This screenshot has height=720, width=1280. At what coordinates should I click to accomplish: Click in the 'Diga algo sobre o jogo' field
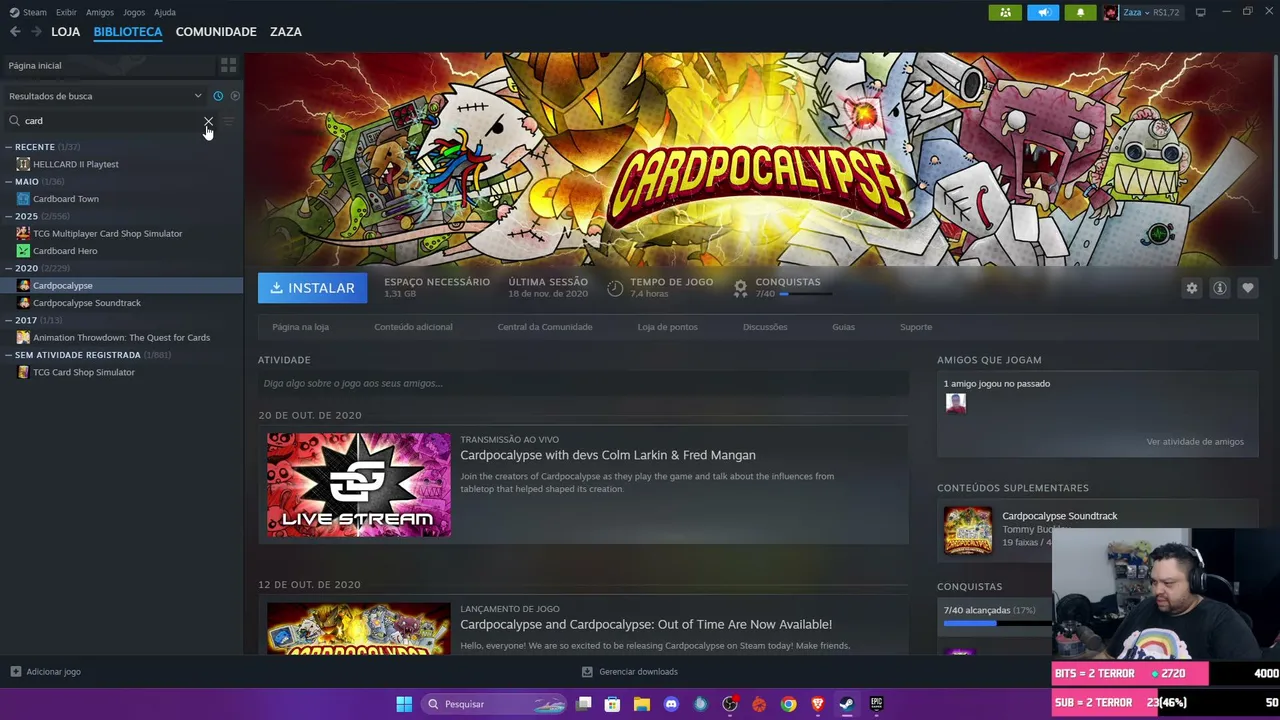pyautogui.click(x=583, y=383)
